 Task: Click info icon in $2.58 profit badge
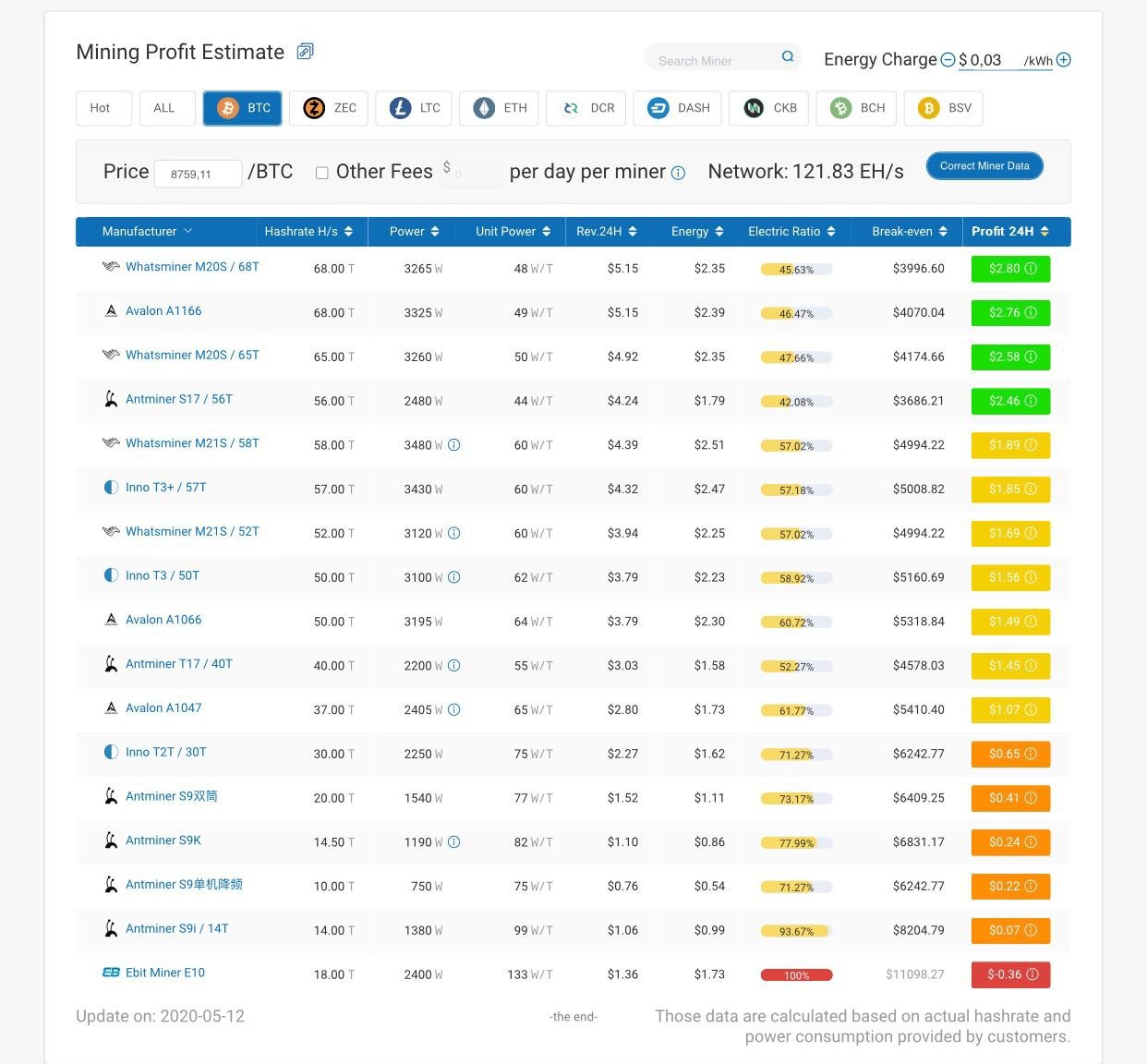pos(1031,357)
